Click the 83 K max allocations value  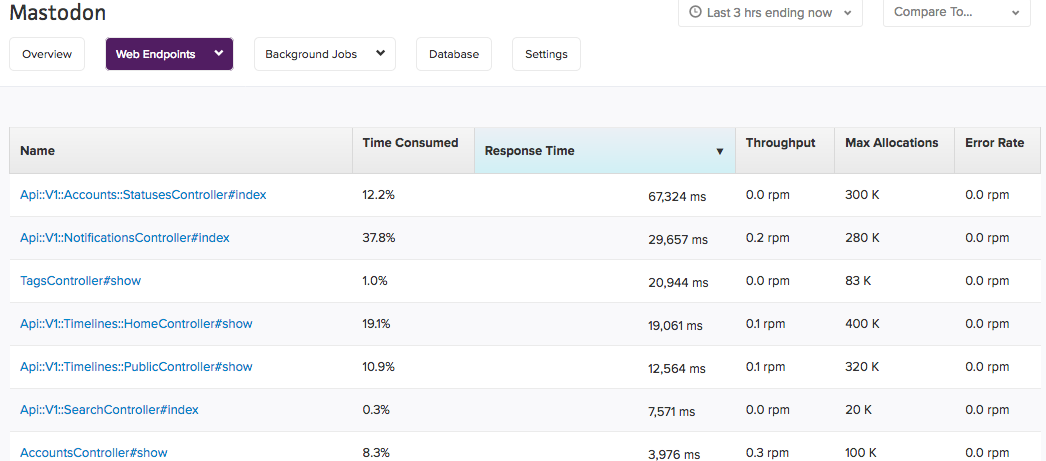coord(858,281)
